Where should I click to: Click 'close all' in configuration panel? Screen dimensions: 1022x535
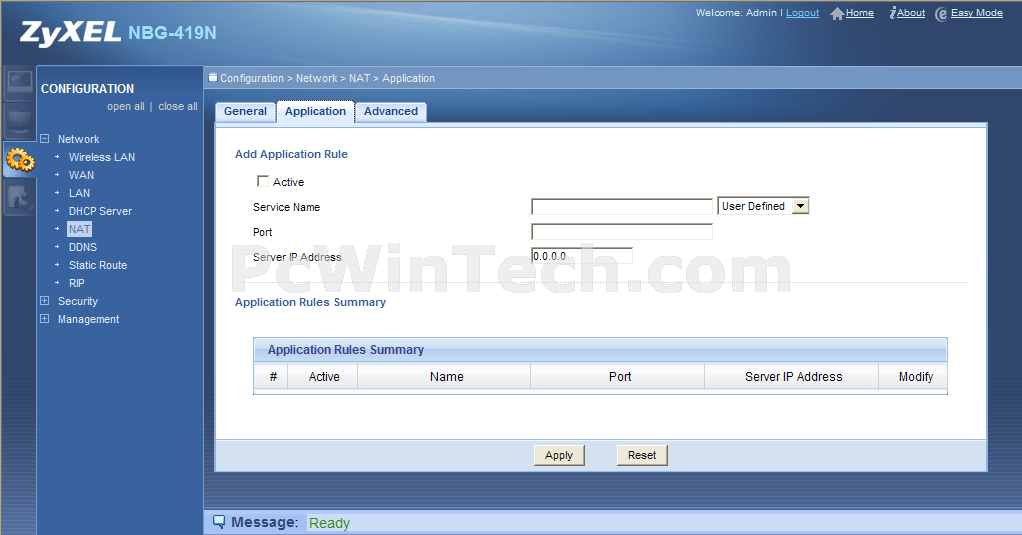[178, 106]
